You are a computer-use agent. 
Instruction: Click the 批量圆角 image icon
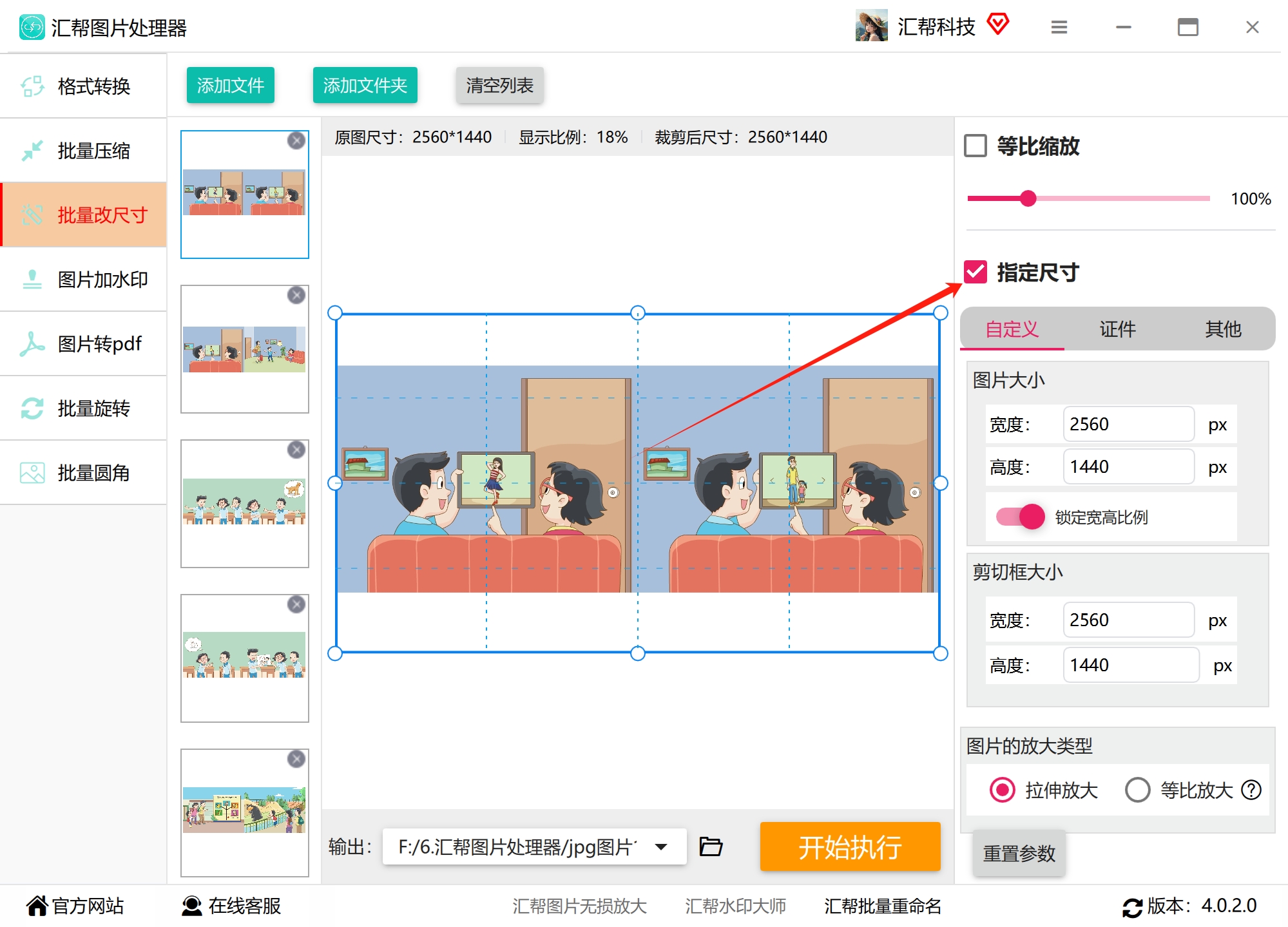point(32,472)
